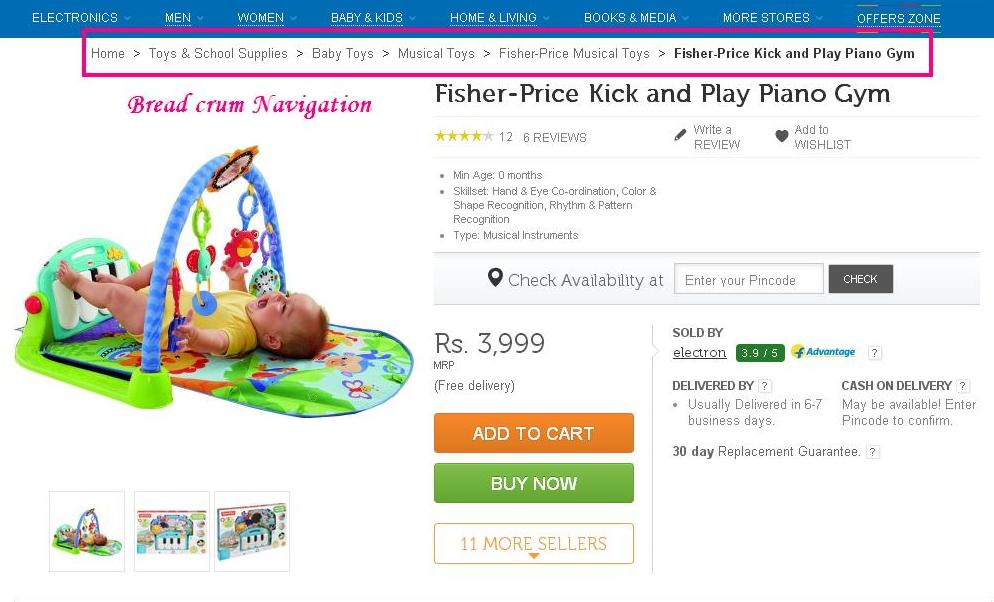The image size is (994, 602).
Task: Click the pencil Write a Review icon
Action: [x=681, y=133]
